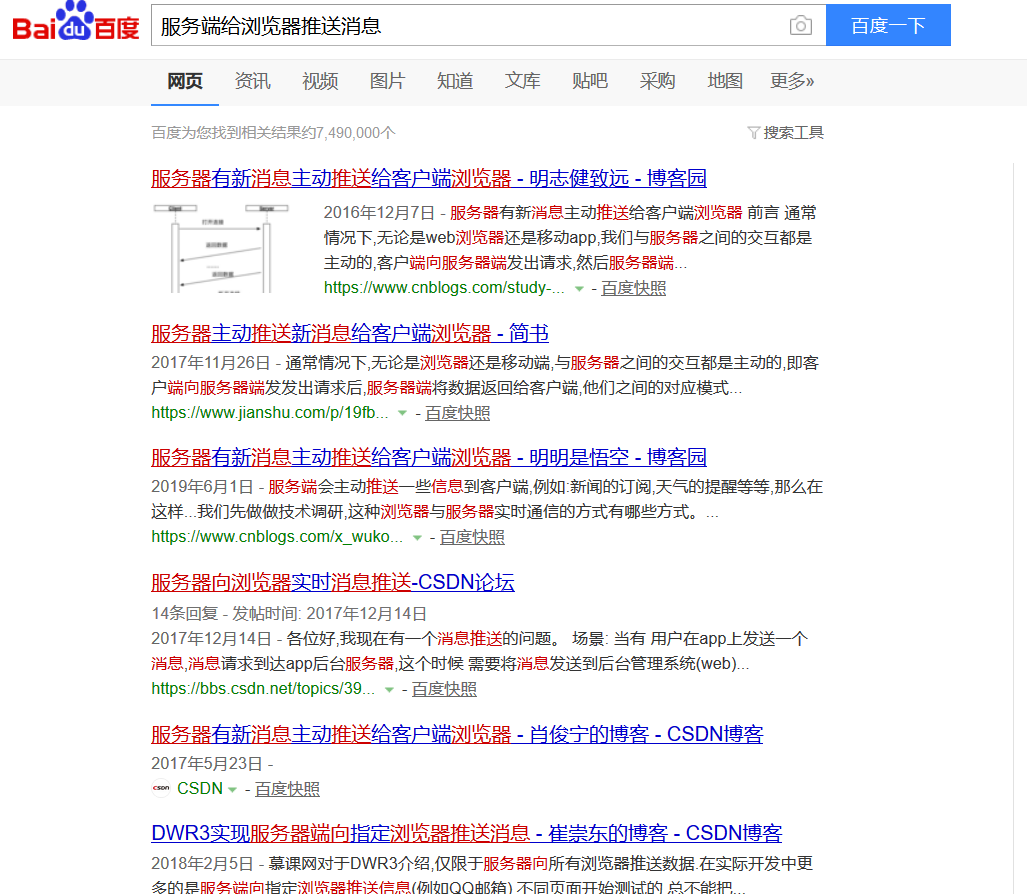1027x894 pixels.
Task: Open result titled 明明是悟空 - 博客园
Action: [x=429, y=457]
